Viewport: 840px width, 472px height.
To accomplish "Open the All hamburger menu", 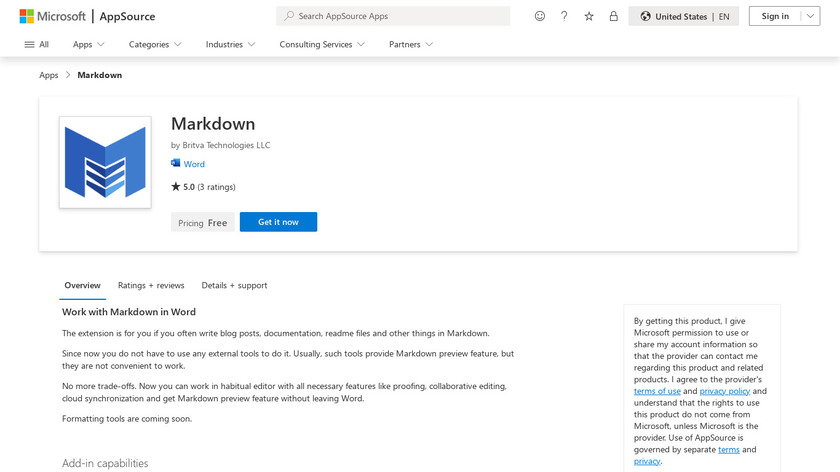I will [x=36, y=44].
